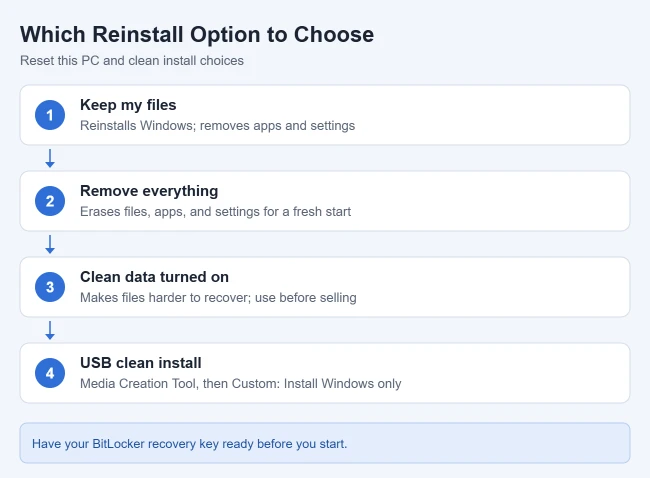The width and height of the screenshot is (650, 478).
Task: Click the BitLocker recovery key note
Action: tap(325, 443)
